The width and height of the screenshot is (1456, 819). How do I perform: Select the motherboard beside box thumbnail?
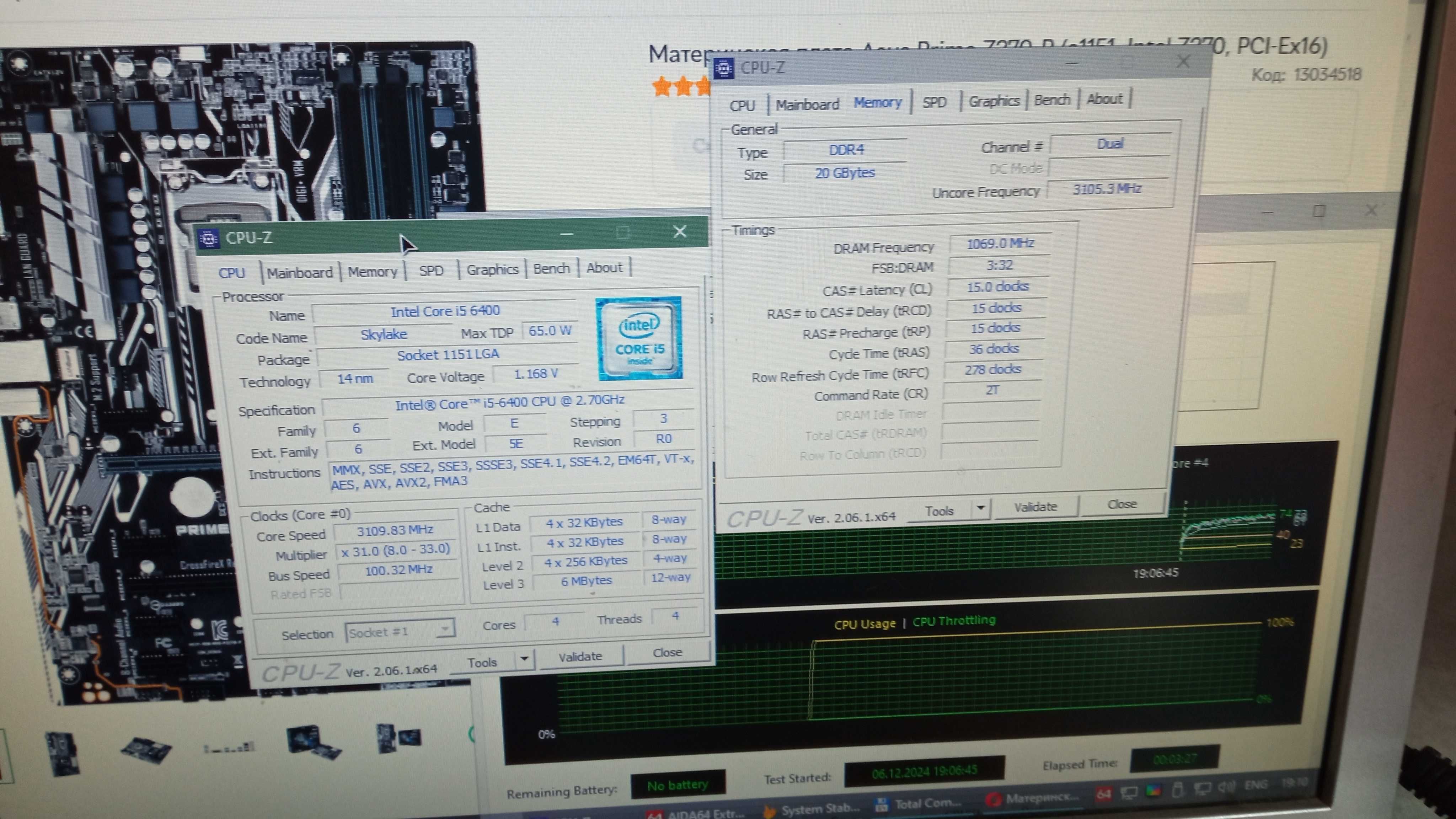(399, 738)
